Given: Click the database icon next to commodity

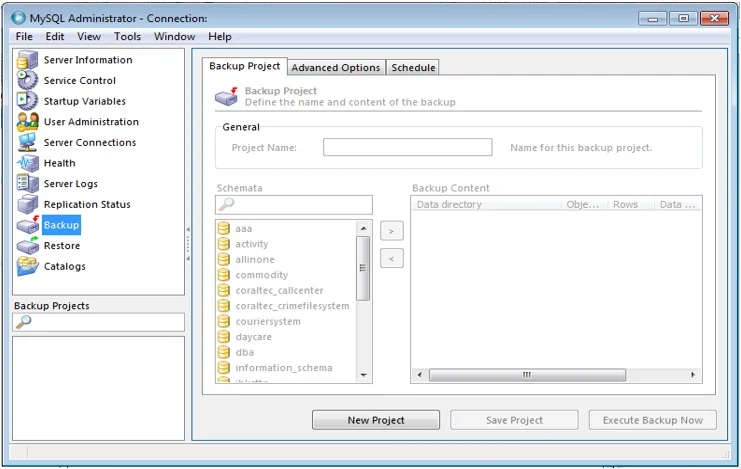Looking at the screenshot, I should tap(224, 275).
